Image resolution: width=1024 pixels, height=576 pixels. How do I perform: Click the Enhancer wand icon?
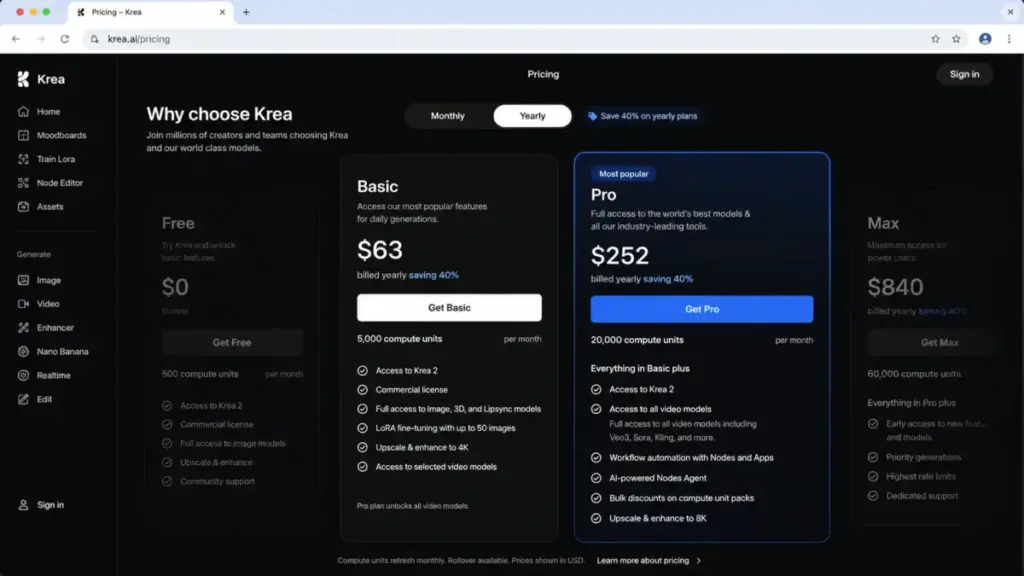coord(24,328)
